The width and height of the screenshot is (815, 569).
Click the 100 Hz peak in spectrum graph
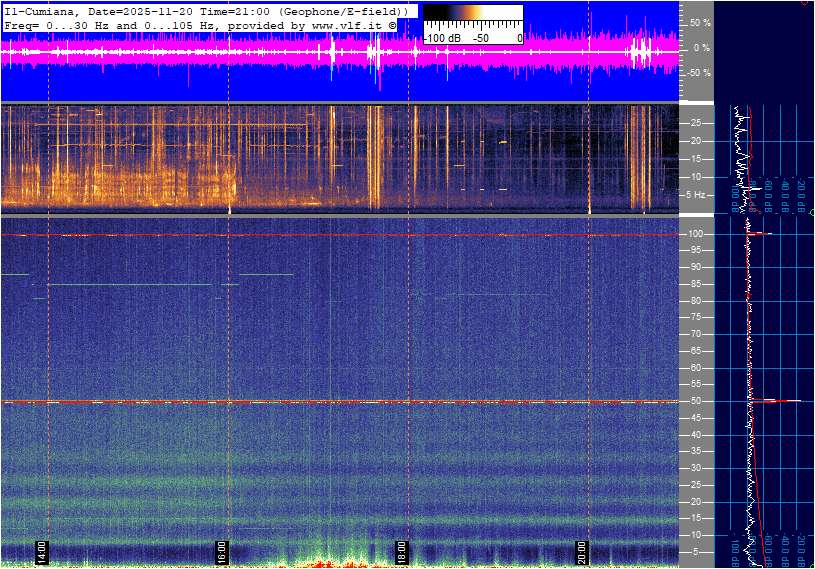pyautogui.click(x=765, y=234)
